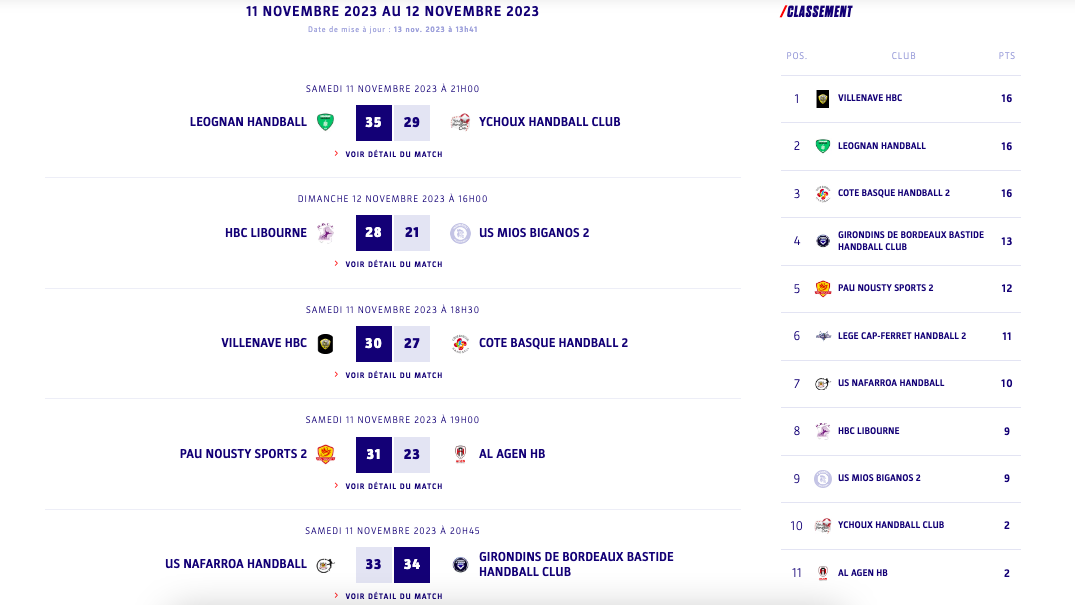Click HBC Libourne logo in match row
This screenshot has height=605, width=1075.
pyautogui.click(x=325, y=233)
